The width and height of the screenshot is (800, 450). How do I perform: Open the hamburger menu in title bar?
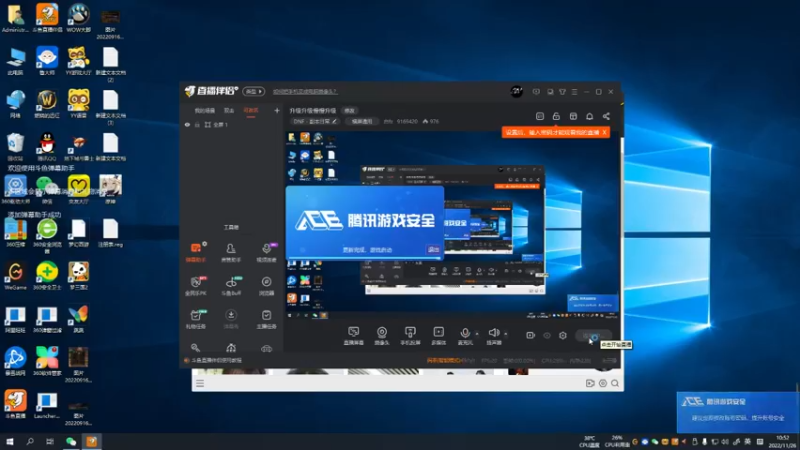click(574, 92)
